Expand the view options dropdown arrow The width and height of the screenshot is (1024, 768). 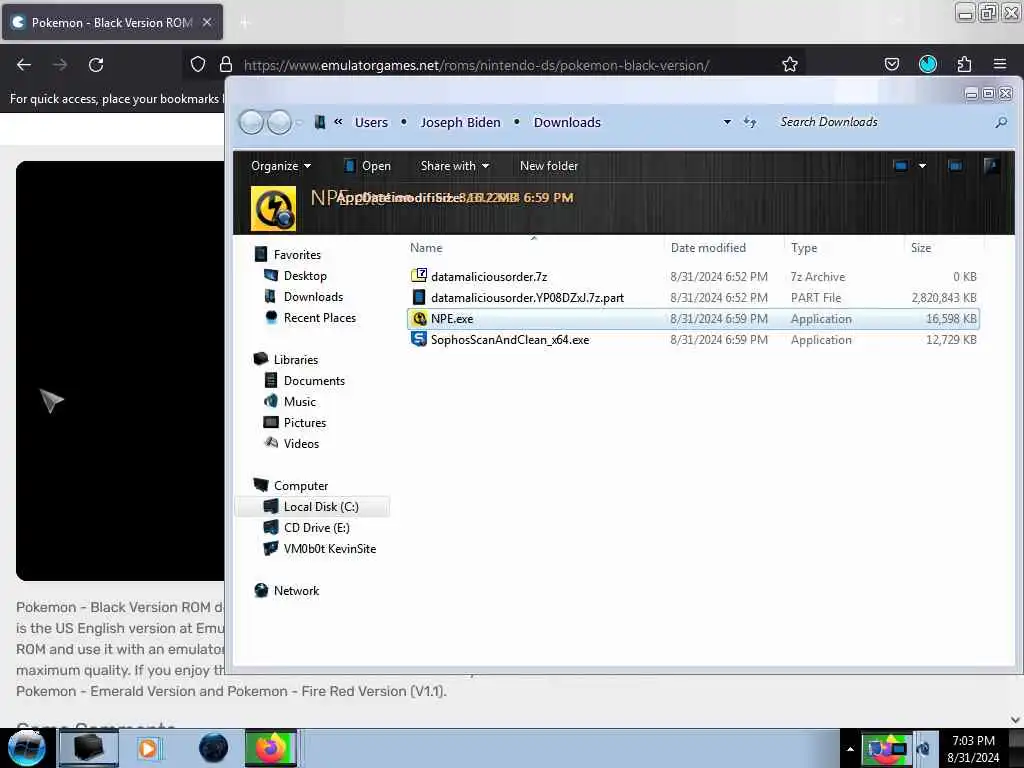point(922,166)
